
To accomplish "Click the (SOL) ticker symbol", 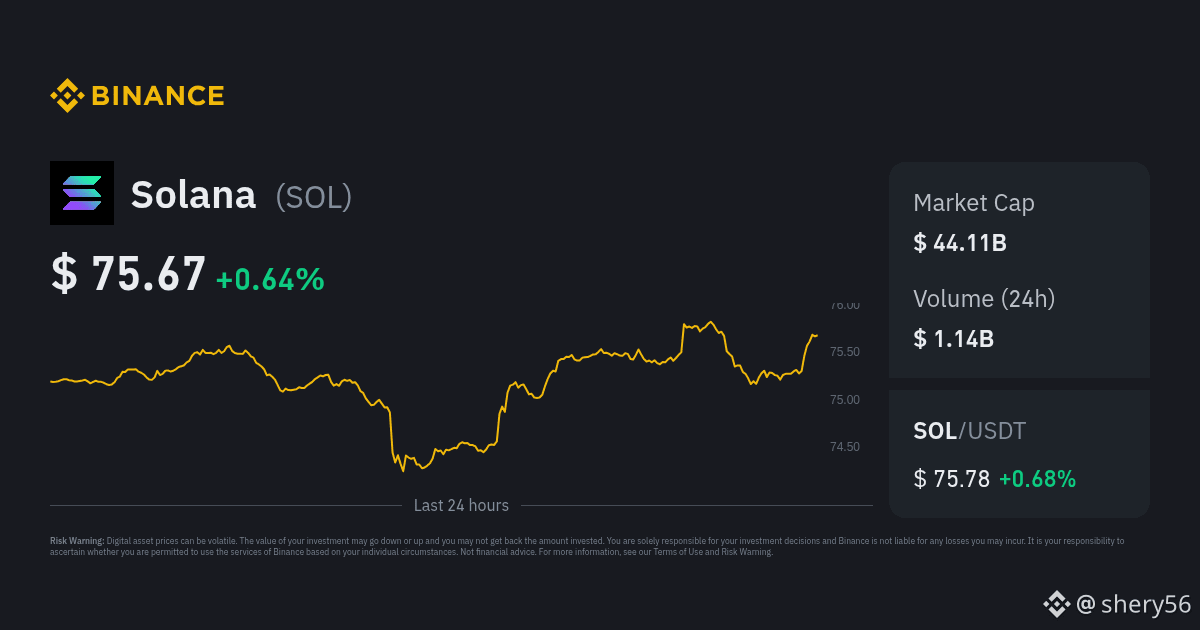I will point(314,196).
